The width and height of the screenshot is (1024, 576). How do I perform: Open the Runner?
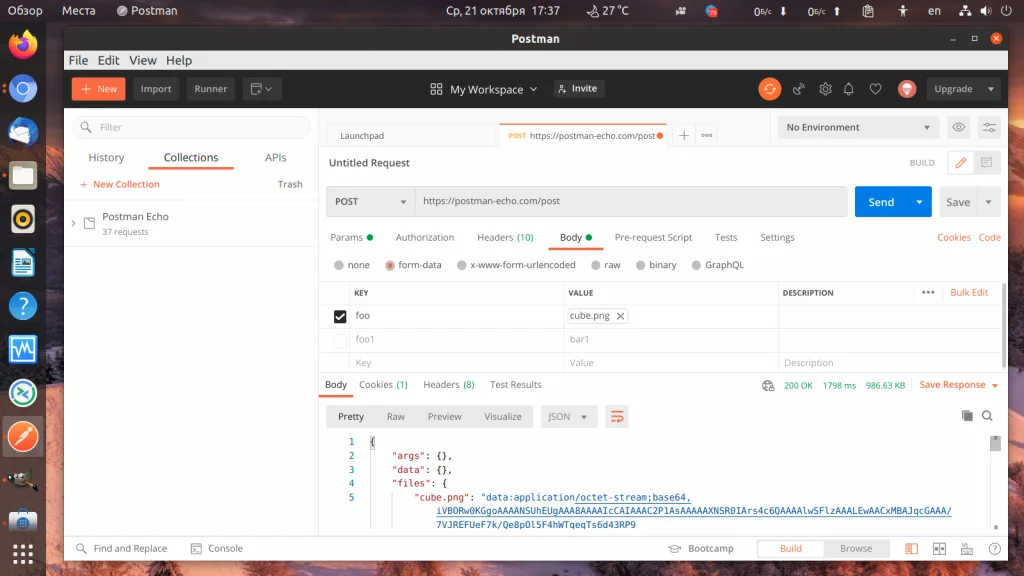click(210, 89)
